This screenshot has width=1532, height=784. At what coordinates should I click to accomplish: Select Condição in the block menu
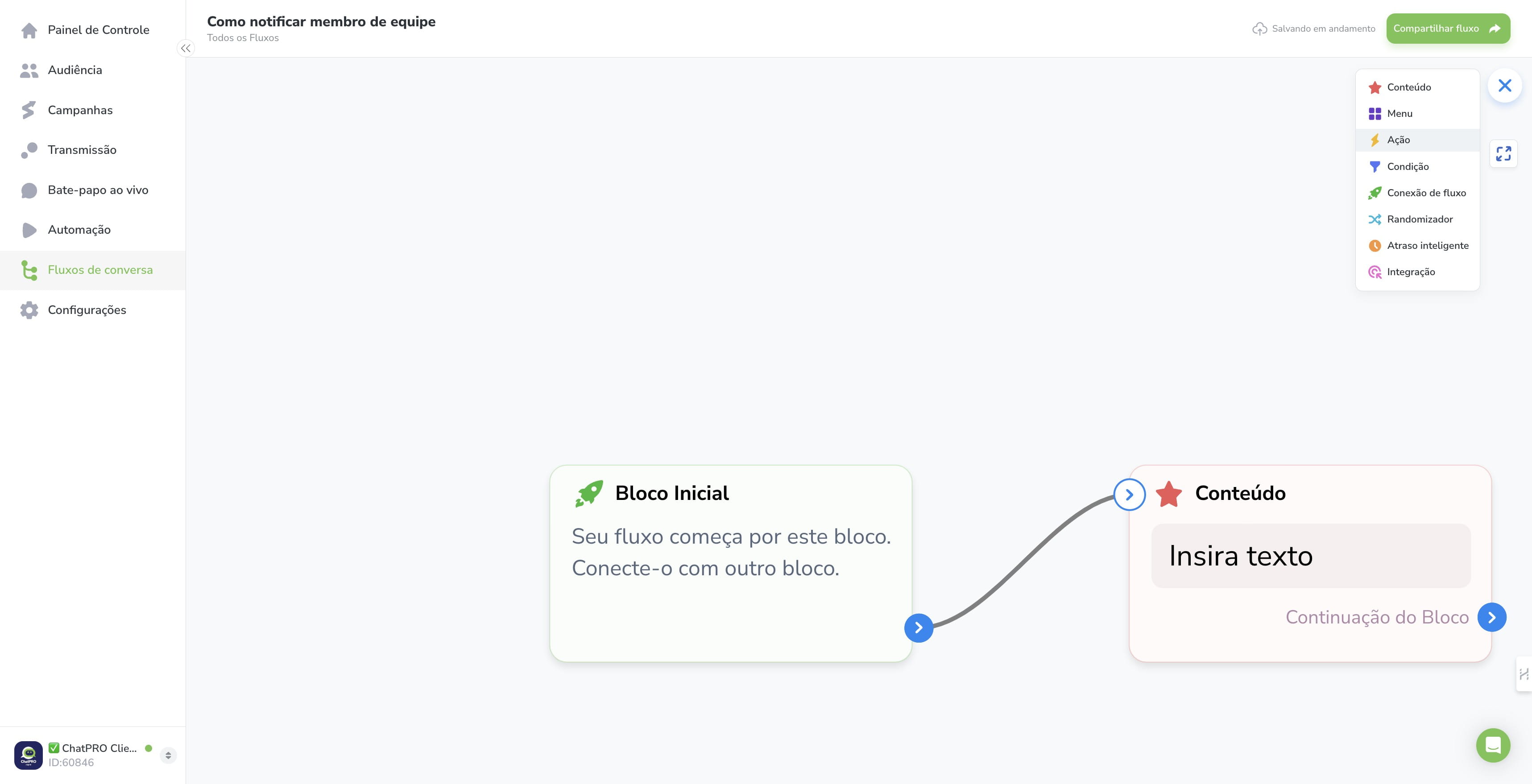(1417, 166)
